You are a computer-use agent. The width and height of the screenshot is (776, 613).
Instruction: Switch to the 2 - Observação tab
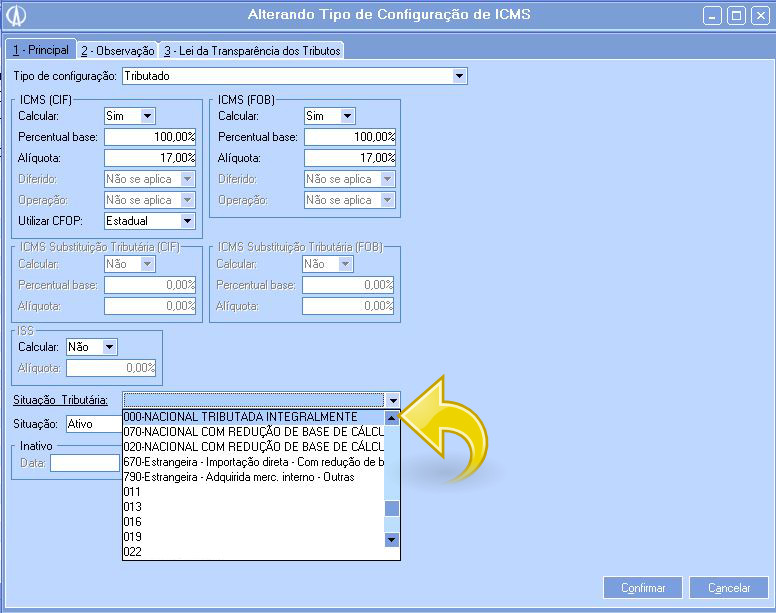tap(117, 50)
